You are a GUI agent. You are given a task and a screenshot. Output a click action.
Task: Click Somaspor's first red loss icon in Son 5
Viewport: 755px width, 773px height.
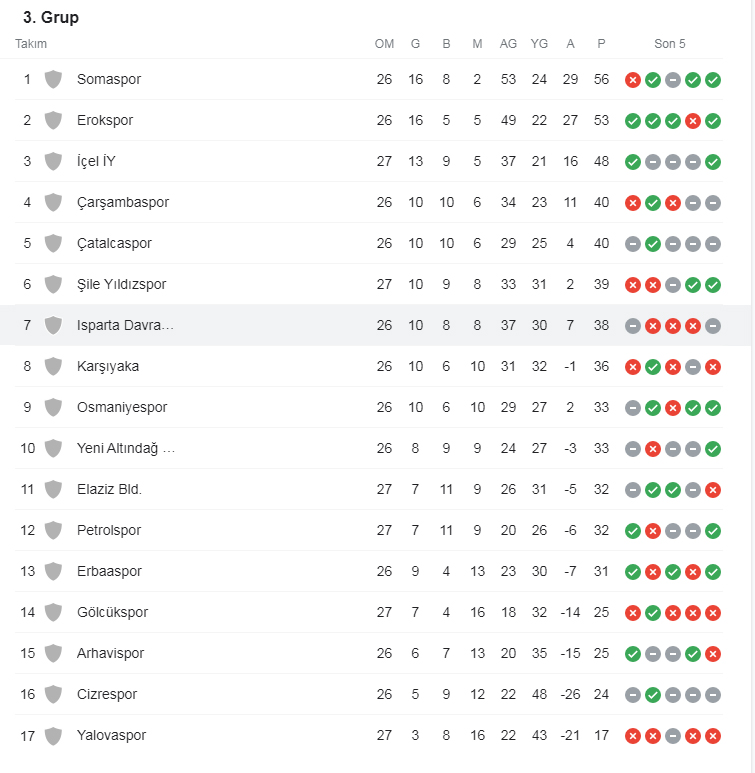pos(633,80)
